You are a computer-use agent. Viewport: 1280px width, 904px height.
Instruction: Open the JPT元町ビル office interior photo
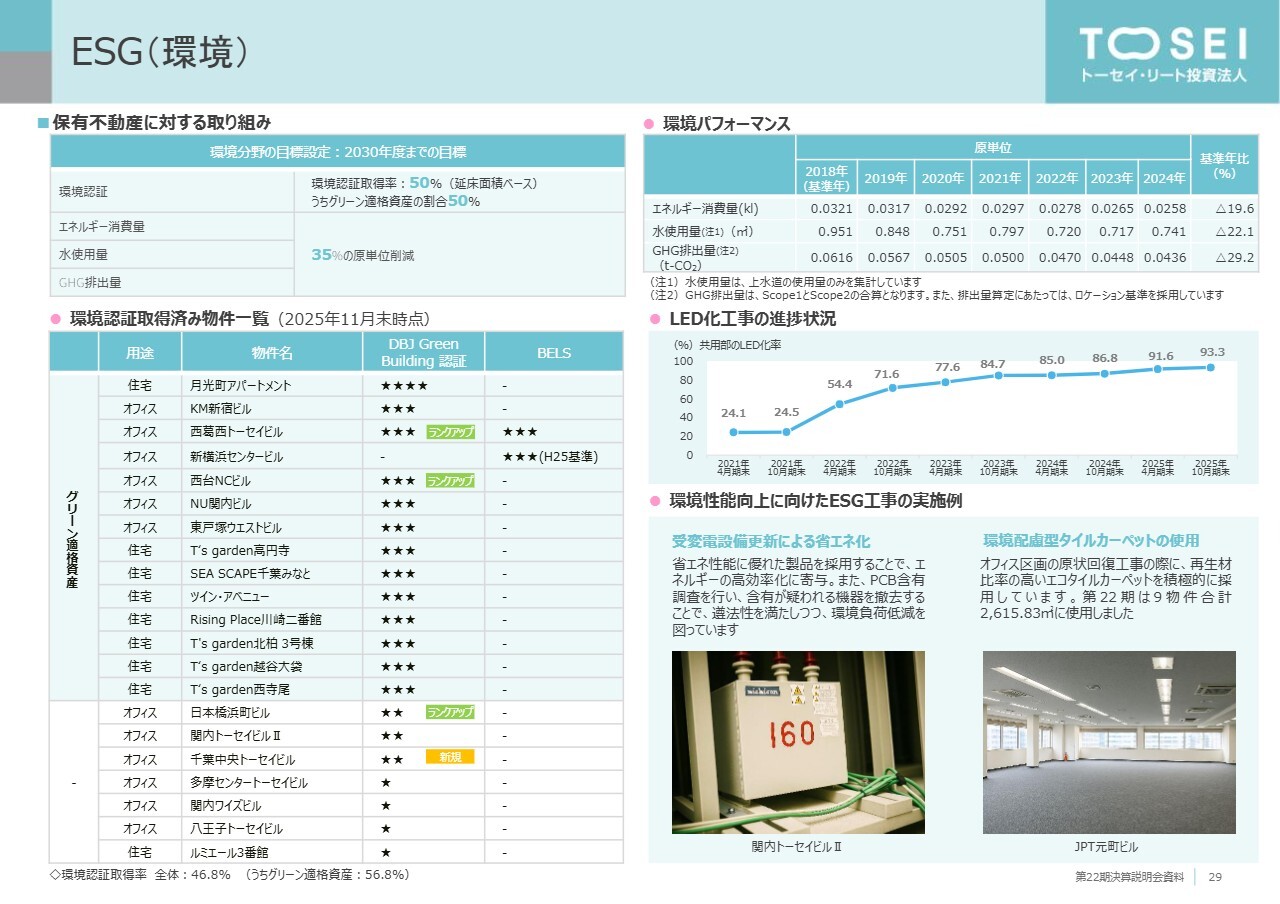coord(1109,742)
